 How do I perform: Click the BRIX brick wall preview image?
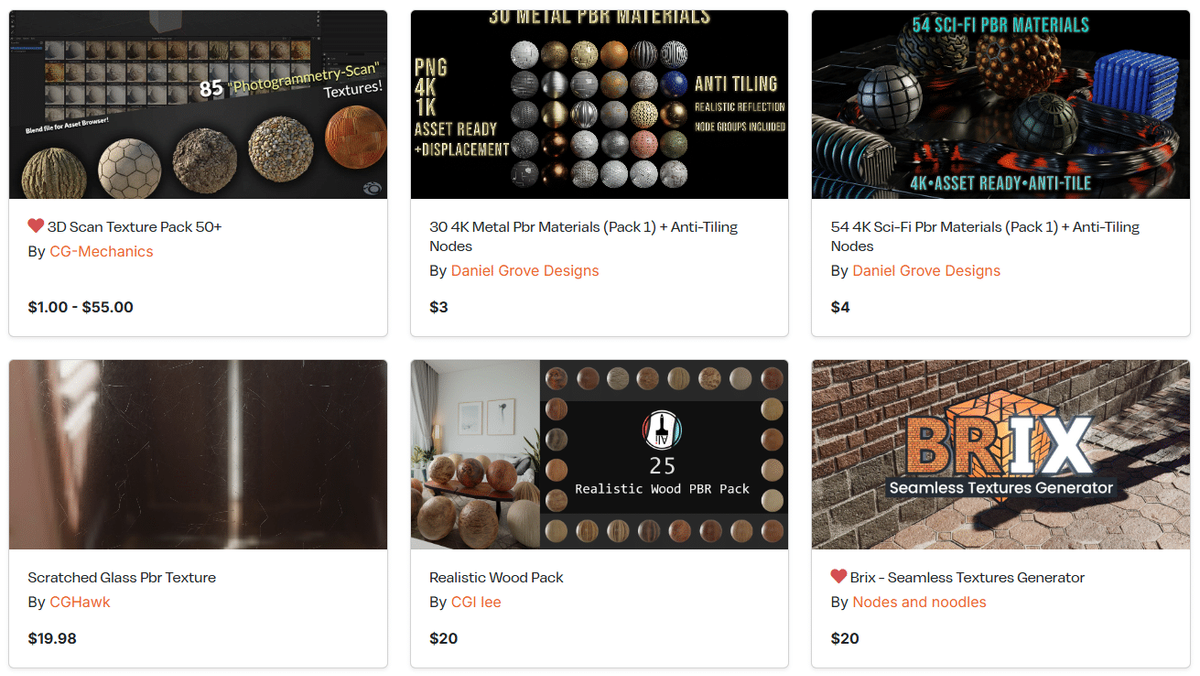pos(1001,454)
